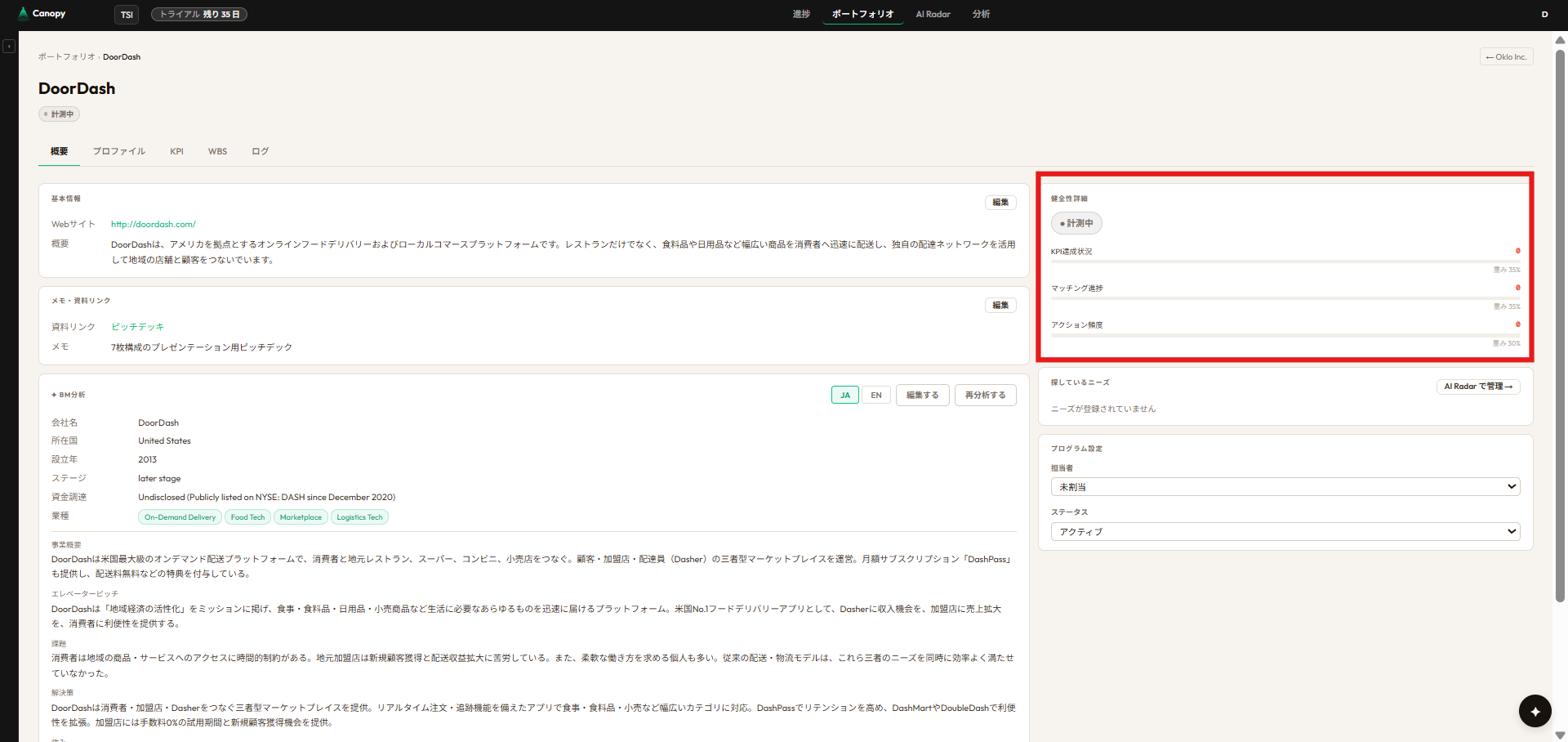Click the BM分析 section heading

point(69,395)
